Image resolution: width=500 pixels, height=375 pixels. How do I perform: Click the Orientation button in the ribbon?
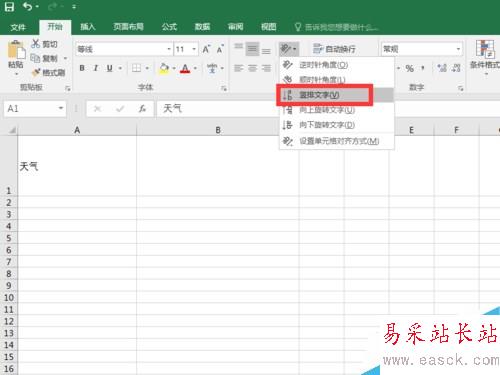[x=289, y=49]
